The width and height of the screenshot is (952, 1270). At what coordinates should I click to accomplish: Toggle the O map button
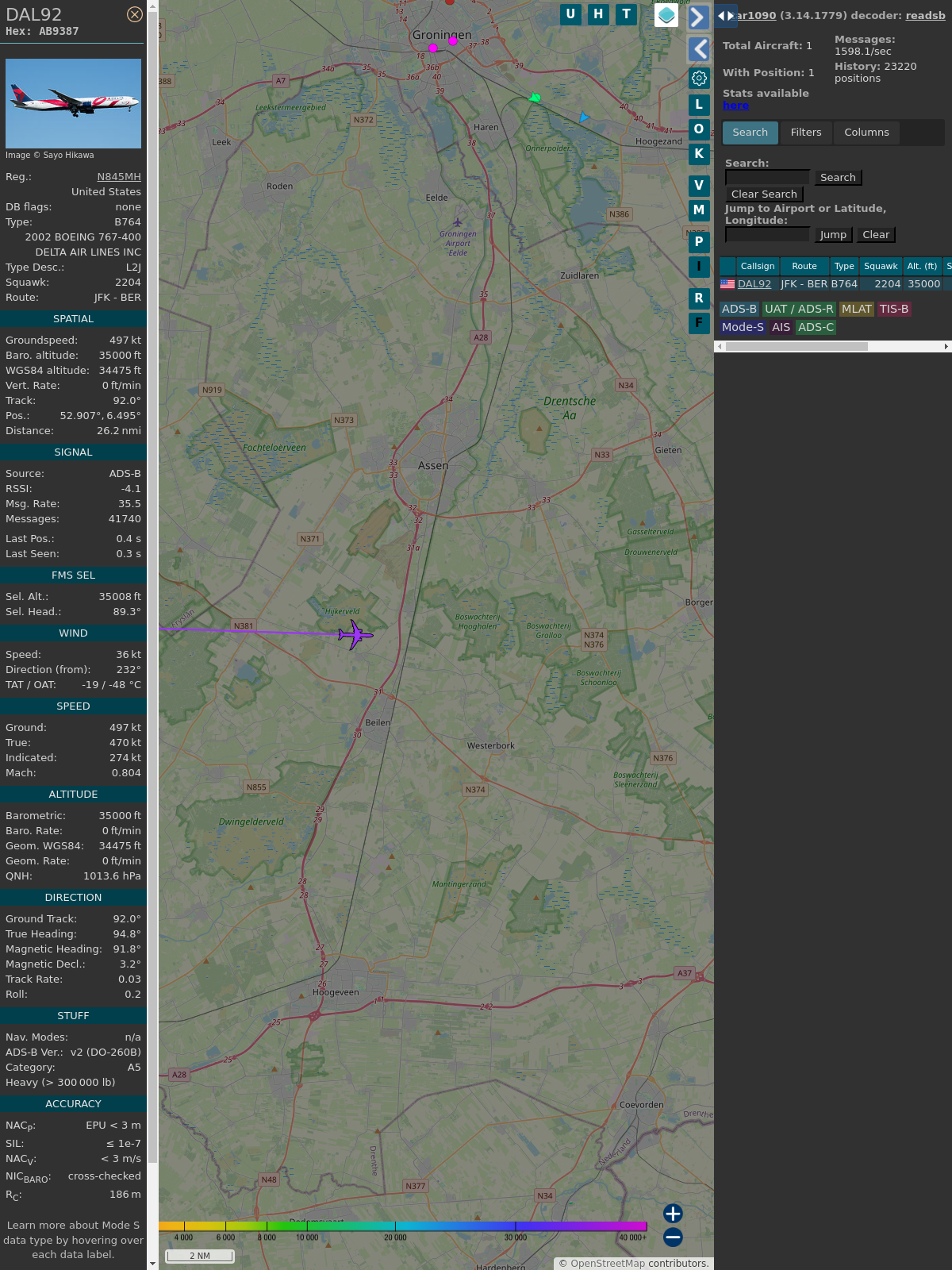(x=699, y=129)
